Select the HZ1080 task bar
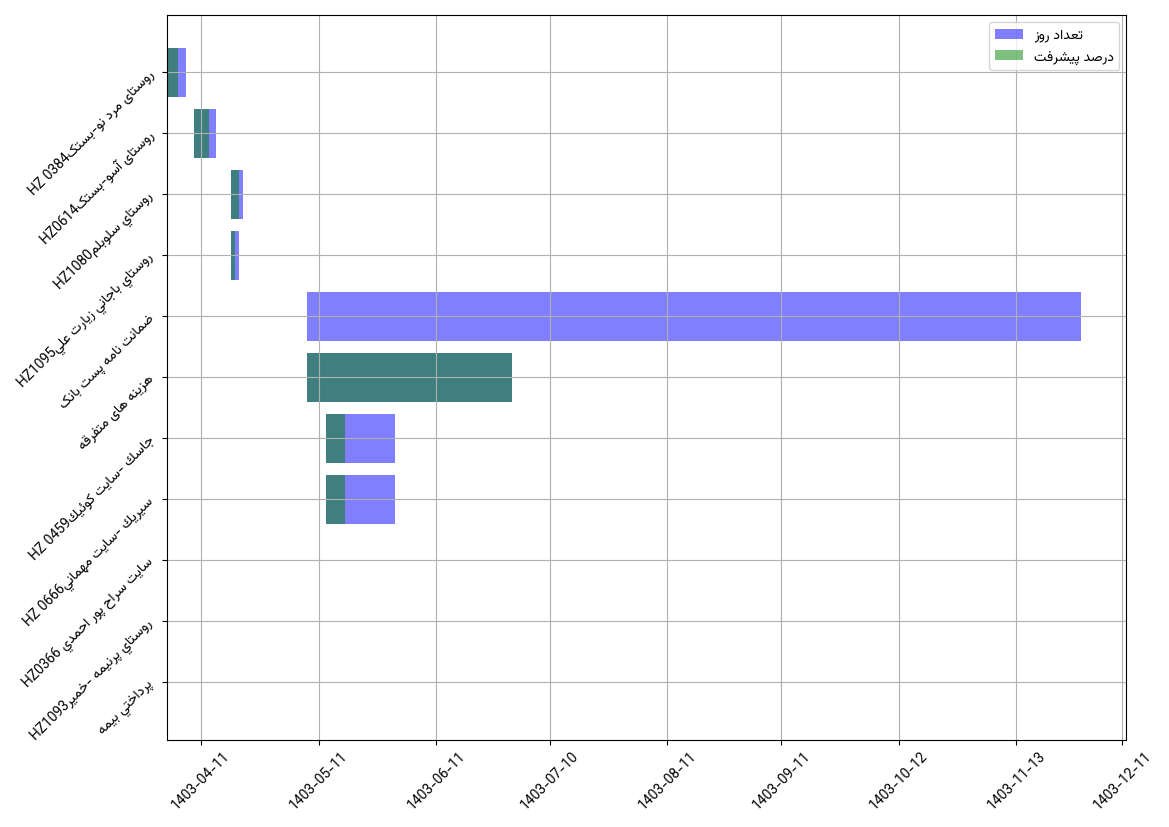This screenshot has height=827, width=1169. pyautogui.click(x=236, y=194)
